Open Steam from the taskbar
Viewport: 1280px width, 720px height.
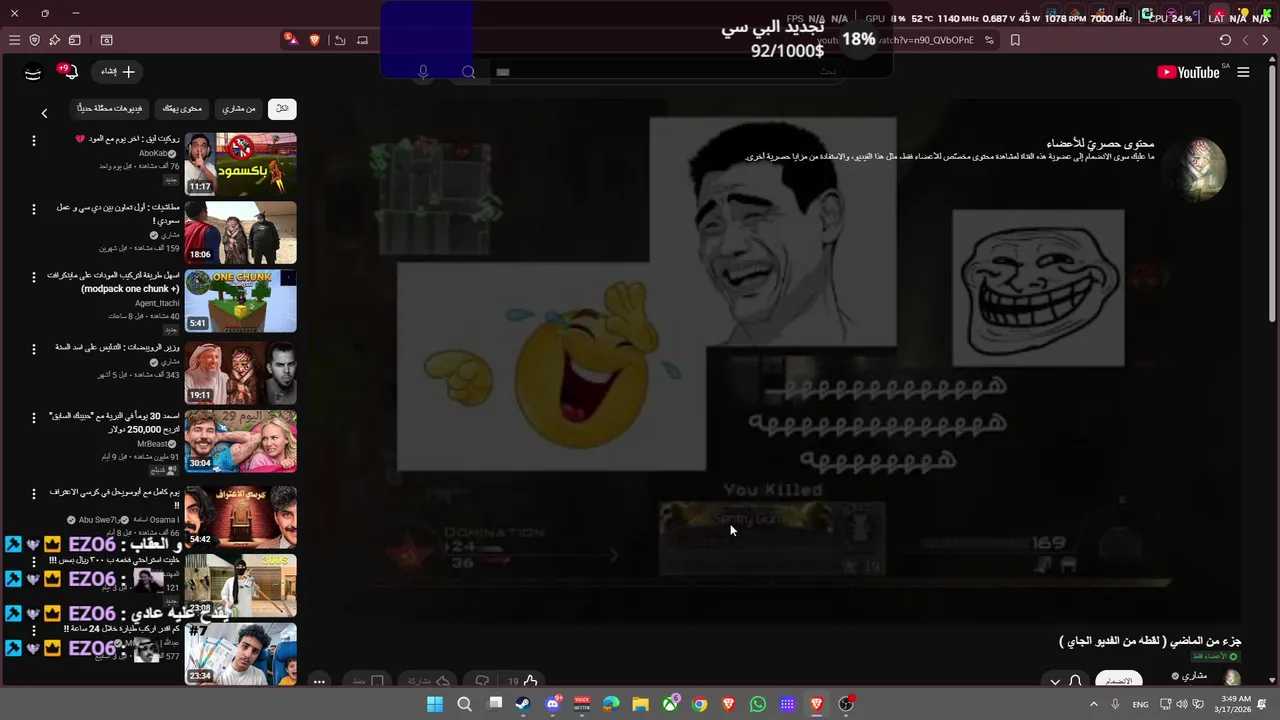pos(523,704)
